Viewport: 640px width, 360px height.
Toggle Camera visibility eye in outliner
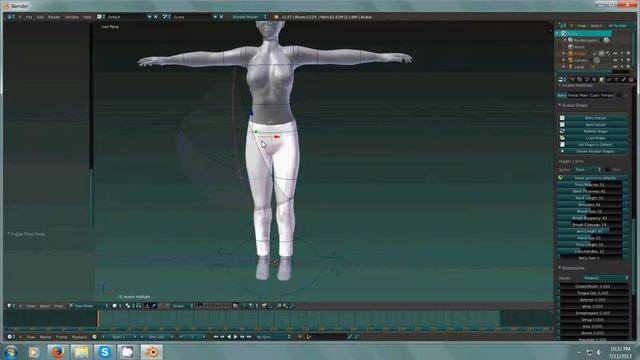(615, 60)
